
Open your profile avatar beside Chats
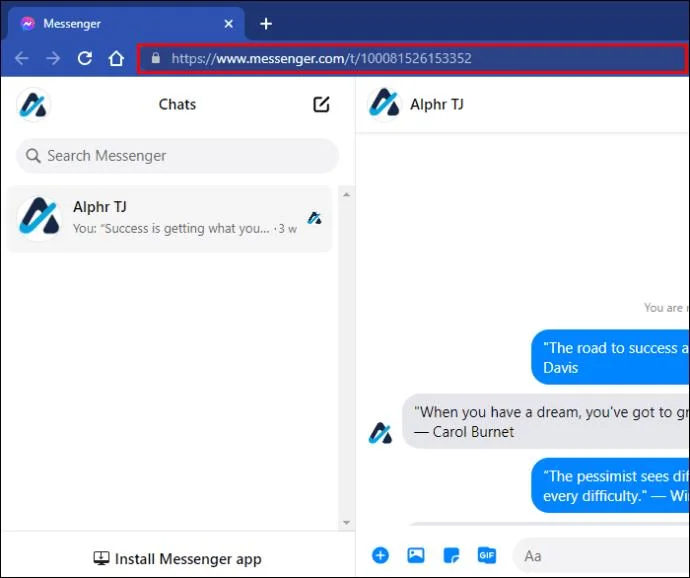pyautogui.click(x=33, y=105)
